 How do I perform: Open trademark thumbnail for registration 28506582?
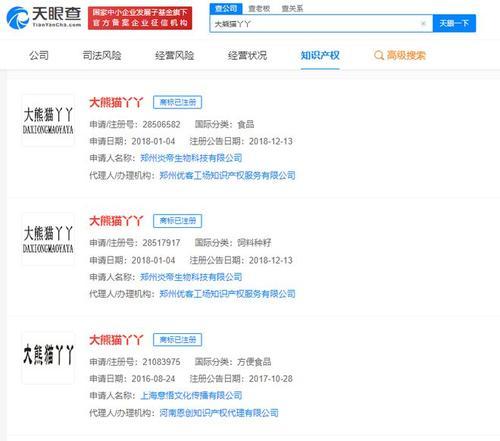(48, 121)
